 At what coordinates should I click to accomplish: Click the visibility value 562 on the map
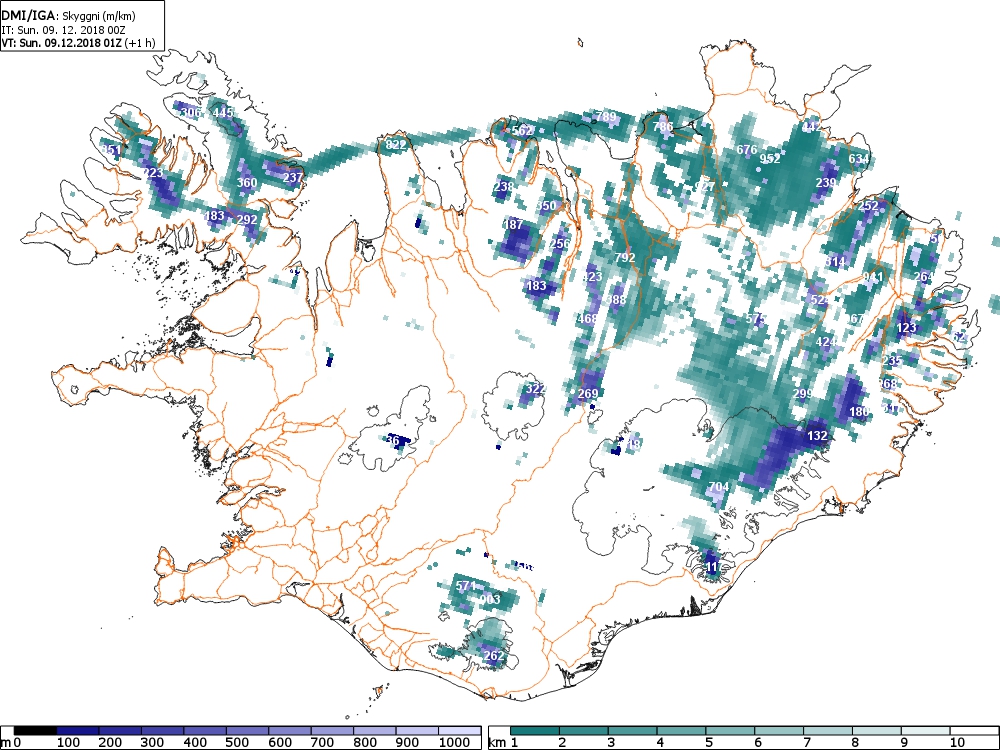point(522,131)
